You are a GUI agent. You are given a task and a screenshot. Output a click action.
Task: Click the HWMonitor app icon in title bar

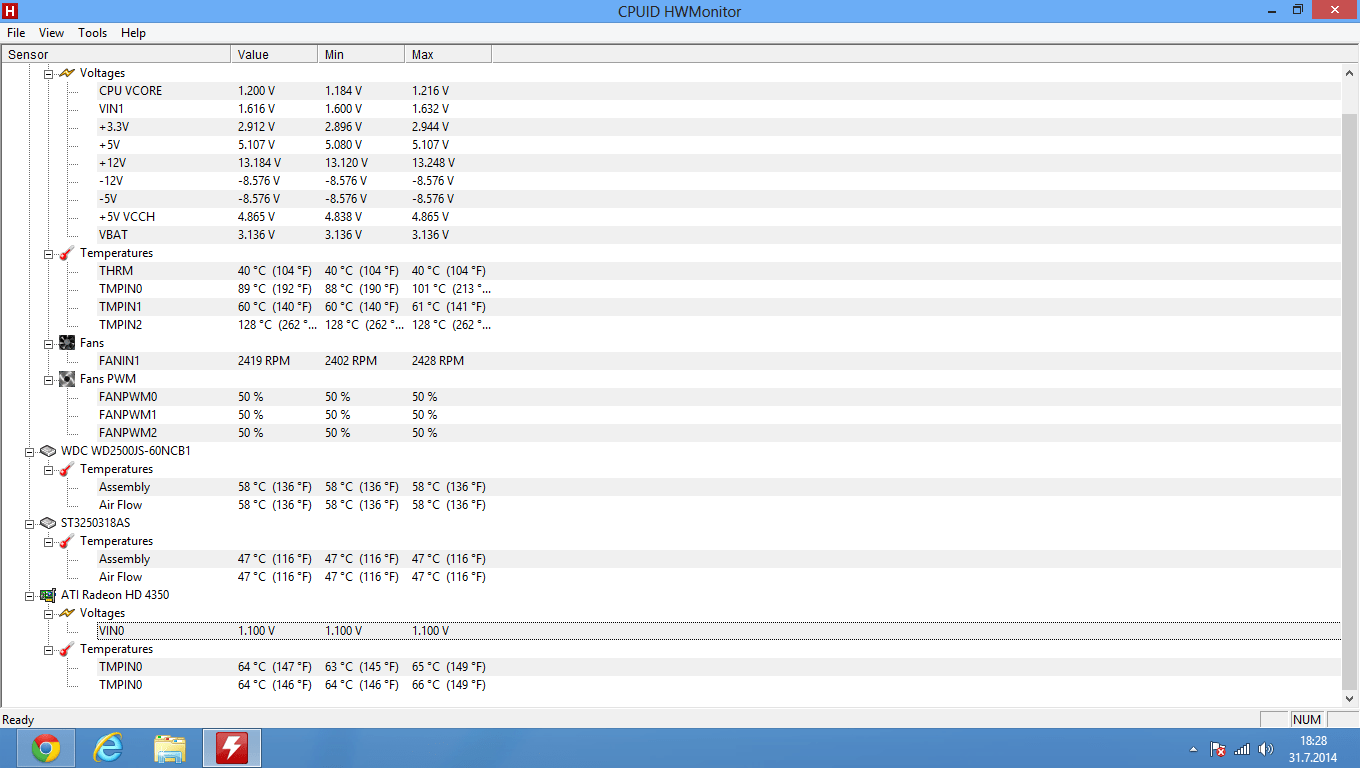[x=11, y=11]
